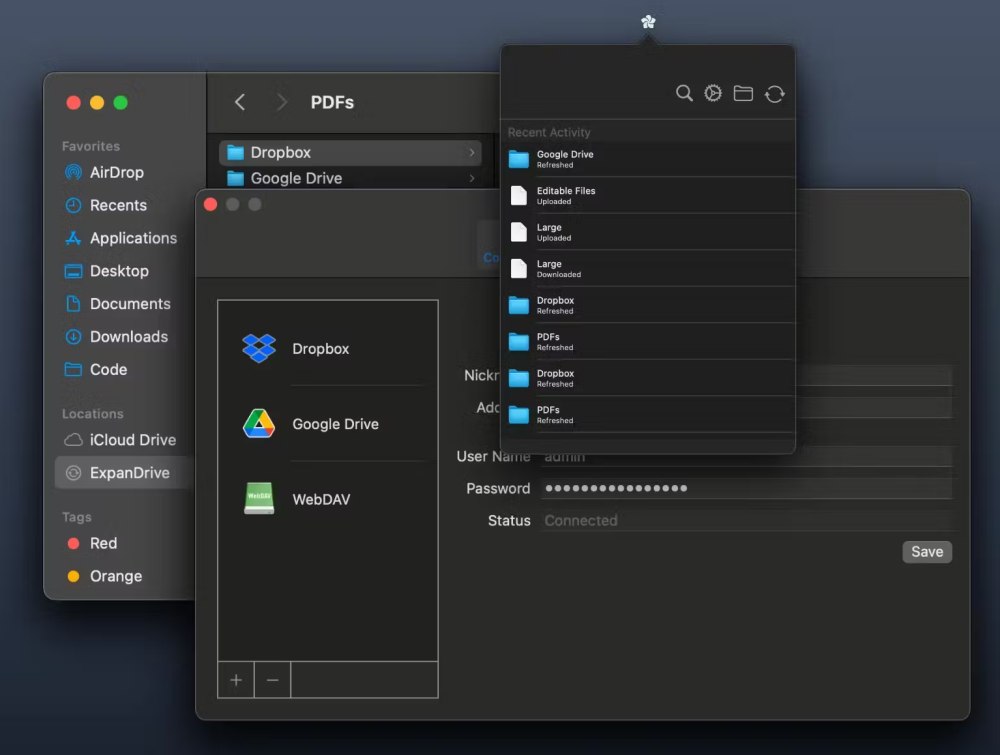This screenshot has height=755, width=1000.
Task: Click the PDFs title in Finder
Action: [332, 102]
